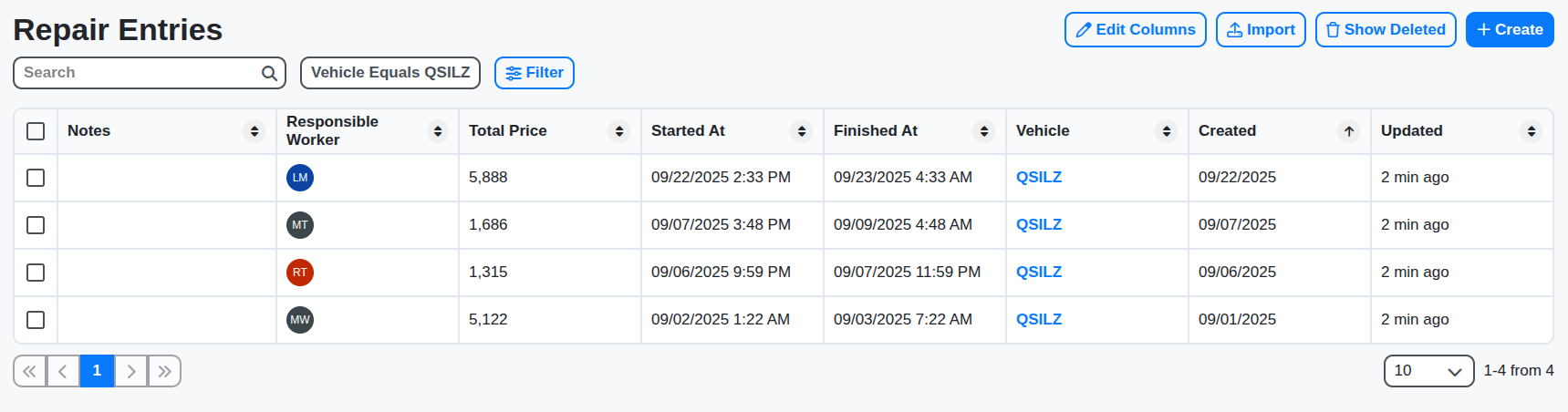Click the LM worker avatar
This screenshot has width=1568, height=412.
(300, 178)
